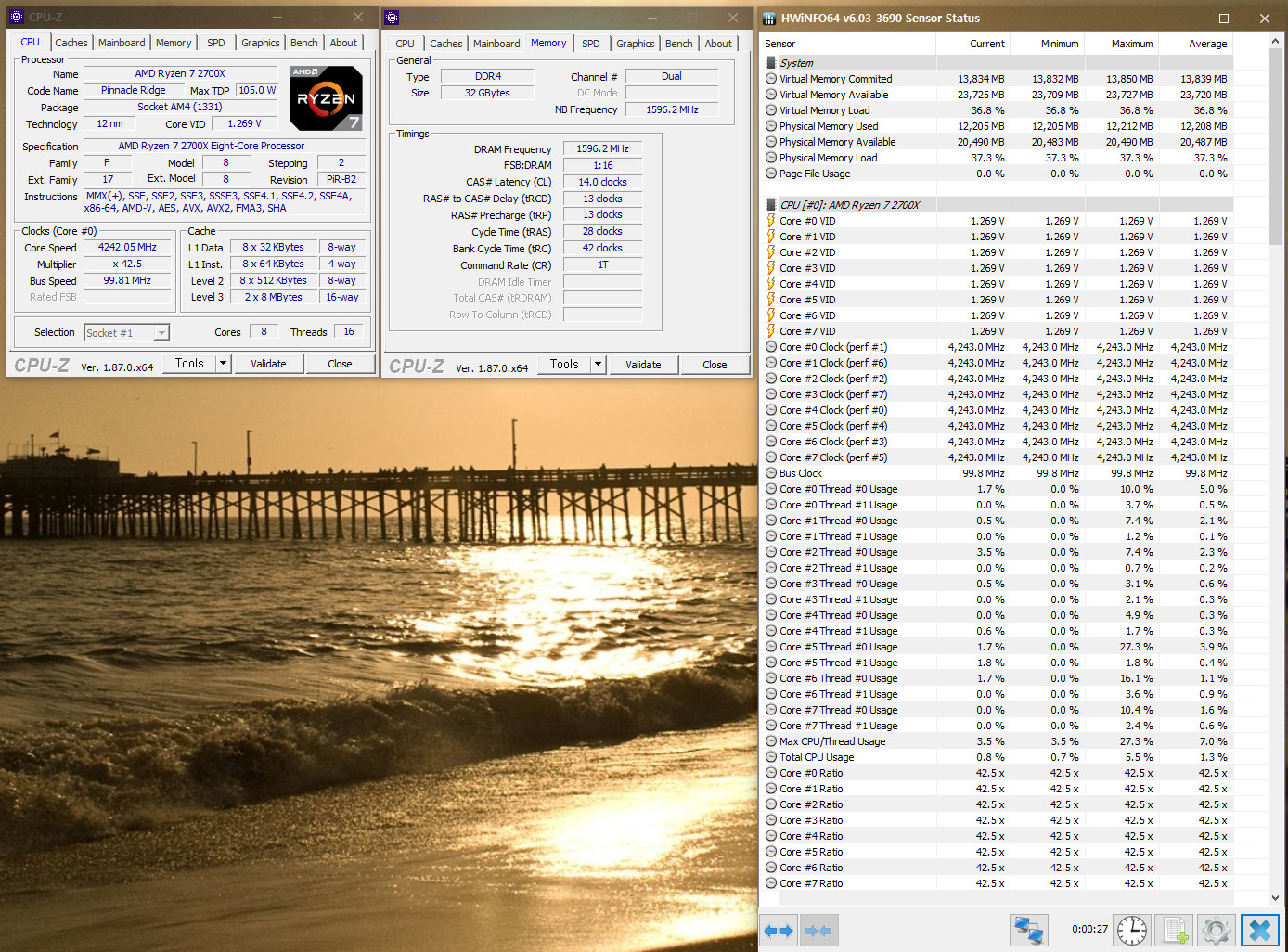Switch to Caches tab in CPU-Z CPU-tab window
1288x952 pixels.
71,43
